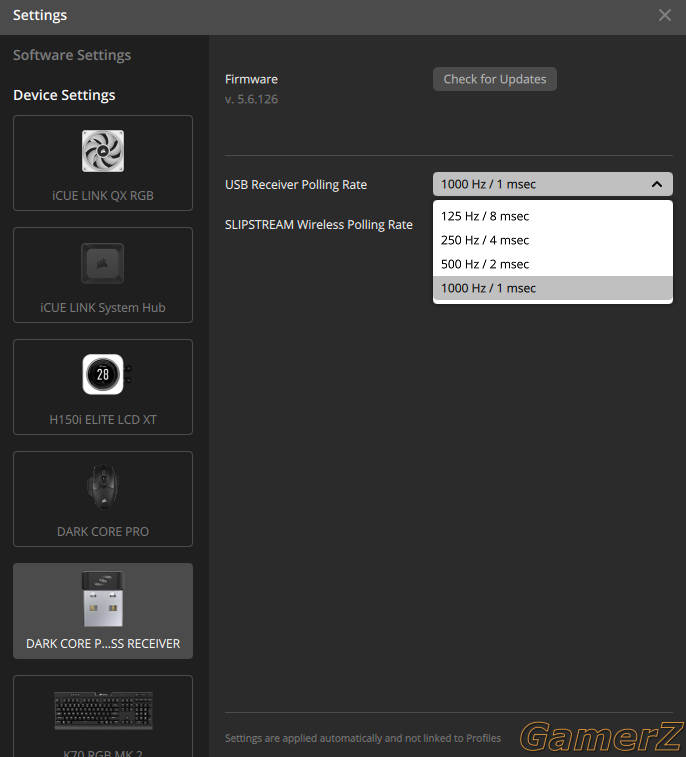Screen dimensions: 686x757
Task: Click the iCUE LINK System Hub caption
Action: [x=103, y=308]
